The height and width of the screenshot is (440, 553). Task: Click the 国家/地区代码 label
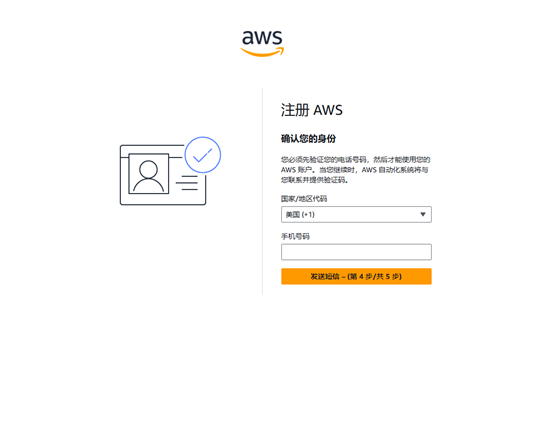coord(304,199)
